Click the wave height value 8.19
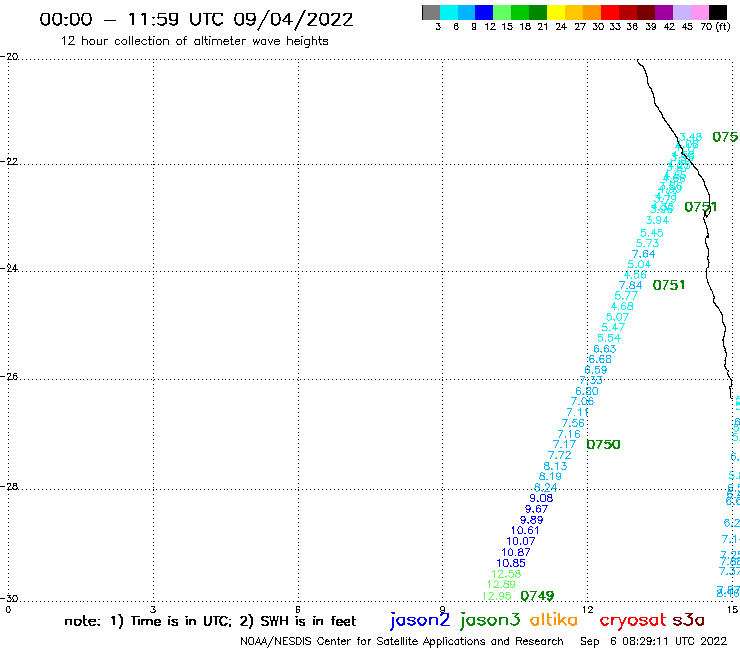Viewport: 740px width, 650px height. click(x=550, y=476)
